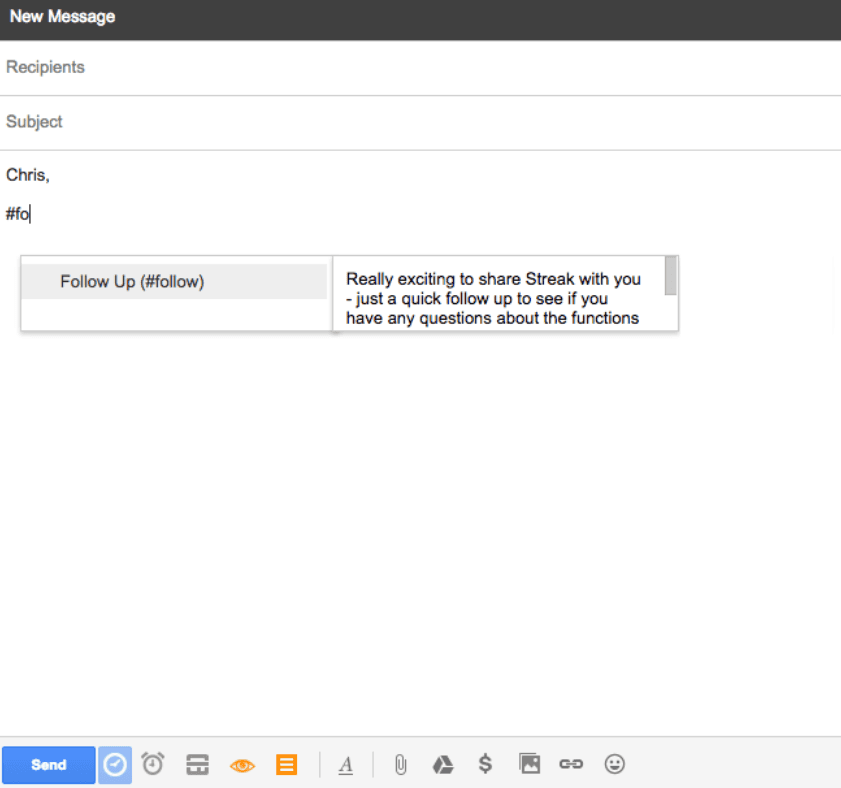Insert a hyperlink

pos(571,764)
